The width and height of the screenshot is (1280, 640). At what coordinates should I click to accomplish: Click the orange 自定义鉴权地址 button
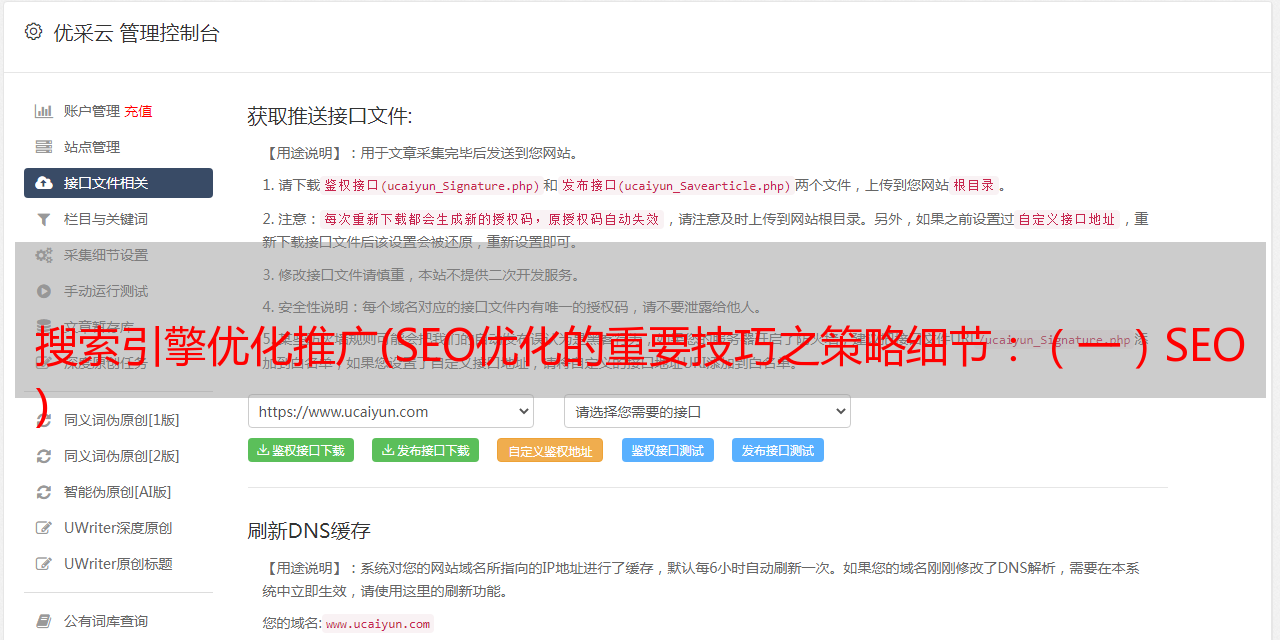[x=550, y=450]
